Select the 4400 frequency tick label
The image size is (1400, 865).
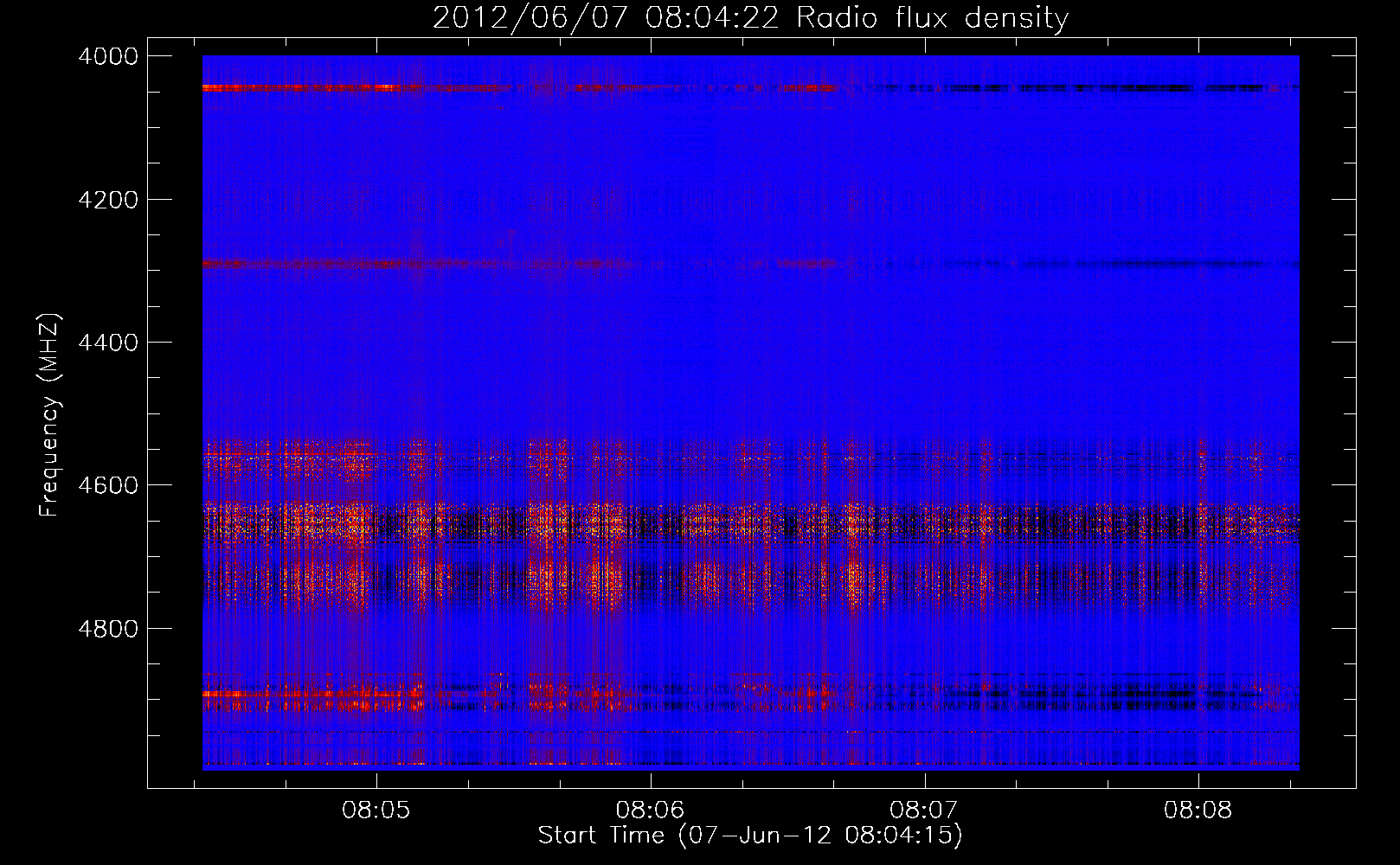tap(108, 343)
